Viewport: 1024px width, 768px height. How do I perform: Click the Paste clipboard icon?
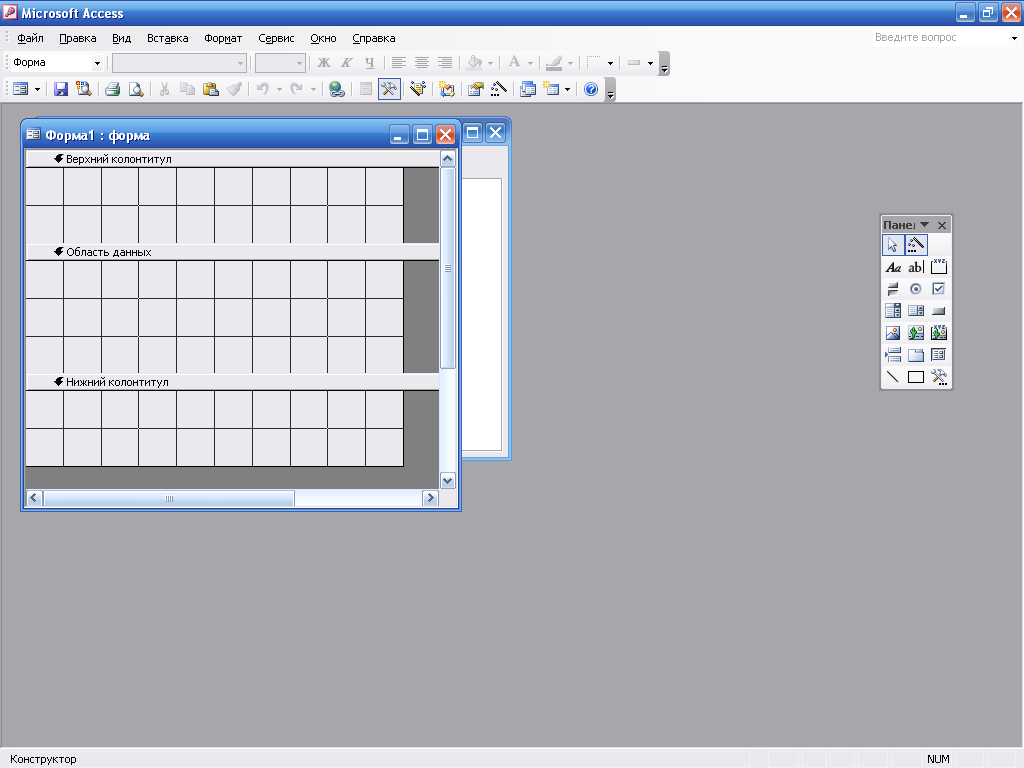(x=210, y=89)
